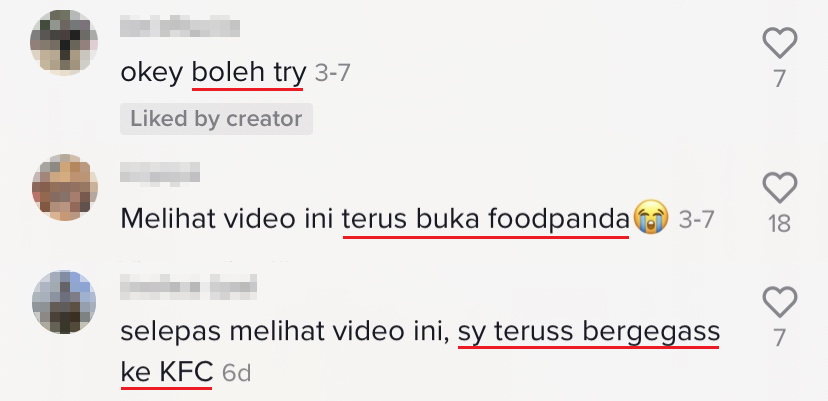Like the "okey boleh try" comment
This screenshot has width=828, height=401.
click(780, 43)
